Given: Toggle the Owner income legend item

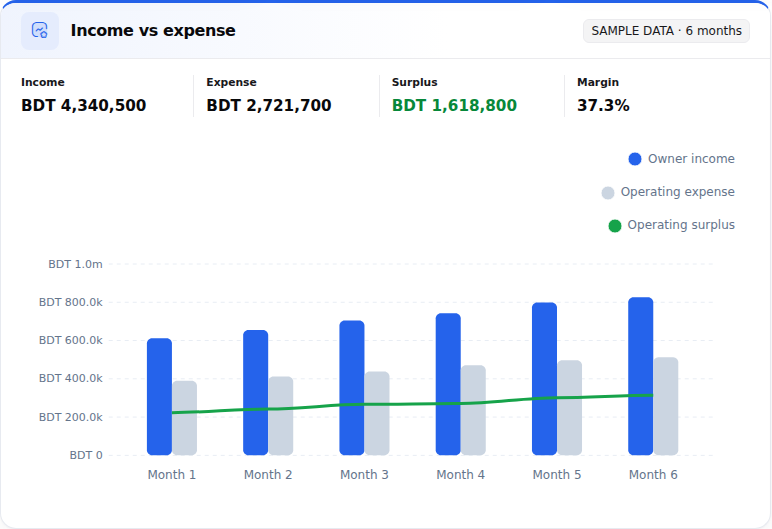Looking at the screenshot, I should tap(681, 159).
